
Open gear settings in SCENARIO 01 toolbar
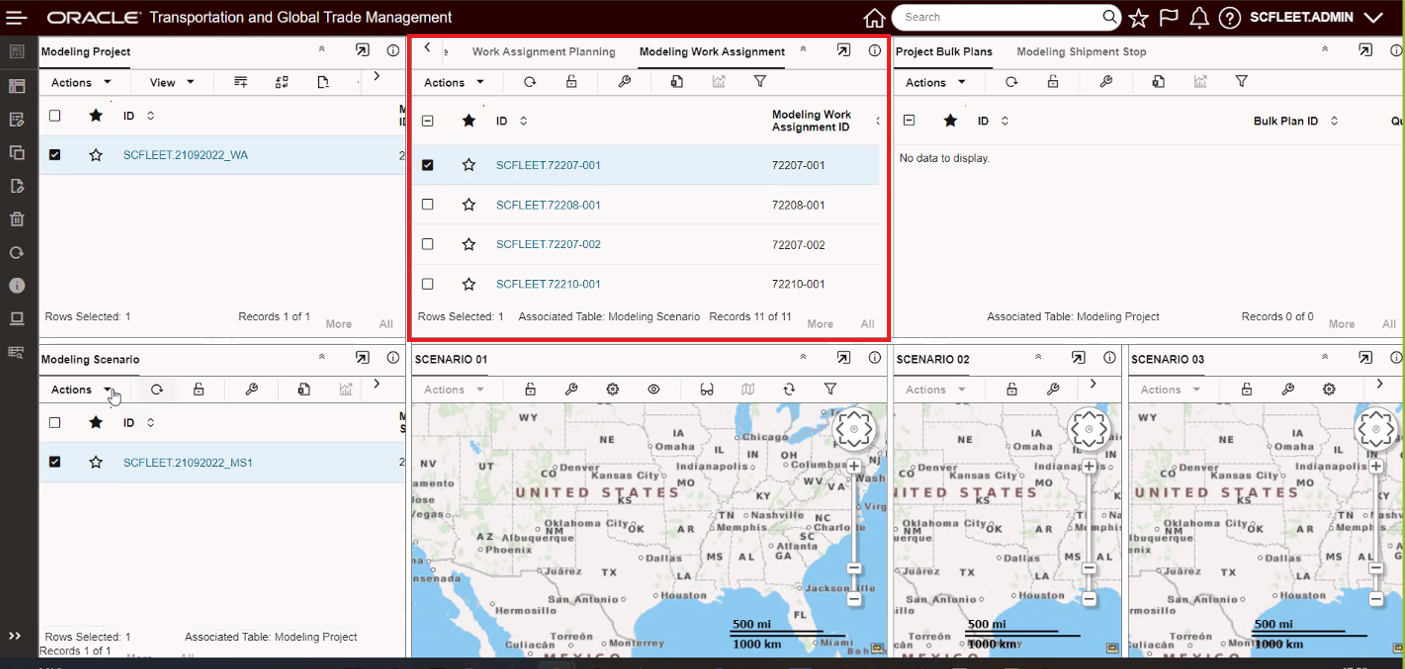[x=613, y=389]
